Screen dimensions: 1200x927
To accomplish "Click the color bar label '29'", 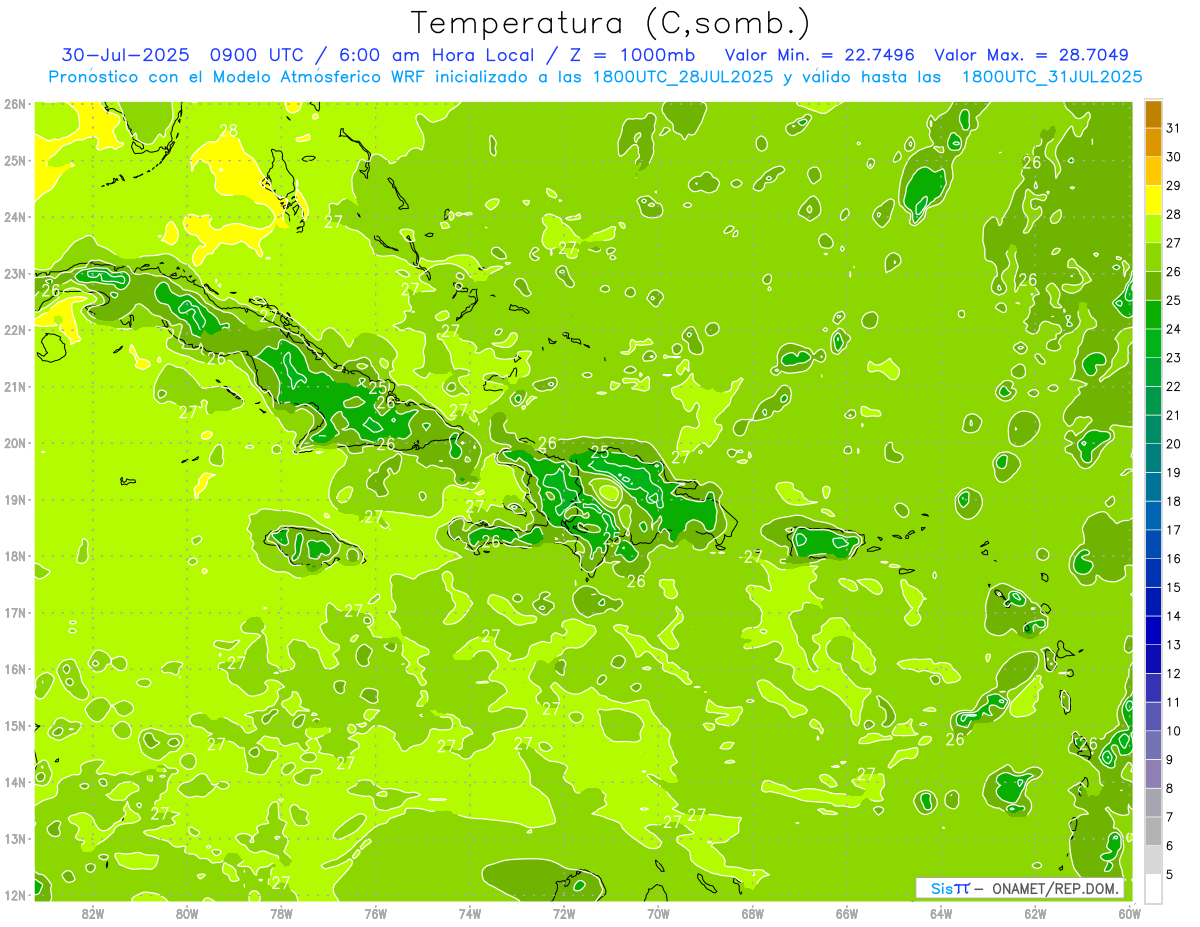I will click(x=1174, y=186).
